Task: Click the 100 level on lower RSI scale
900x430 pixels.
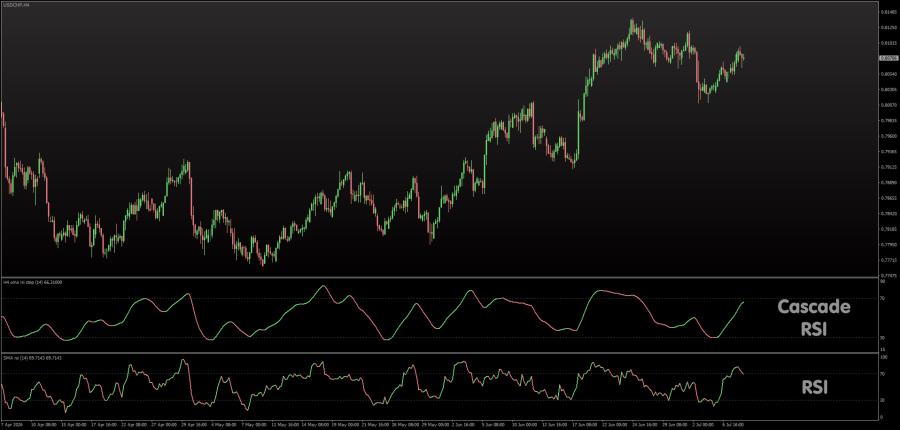Action: click(x=883, y=357)
